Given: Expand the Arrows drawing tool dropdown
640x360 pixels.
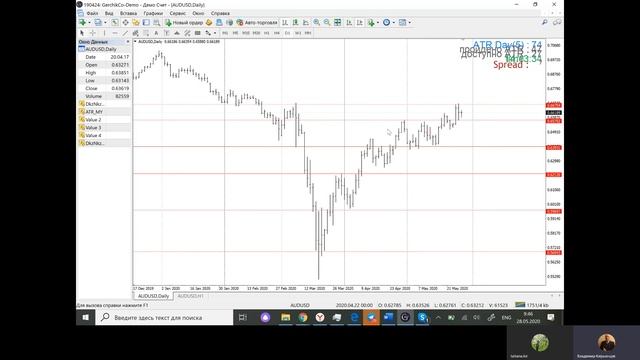Looking at the screenshot, I should pos(215,33).
